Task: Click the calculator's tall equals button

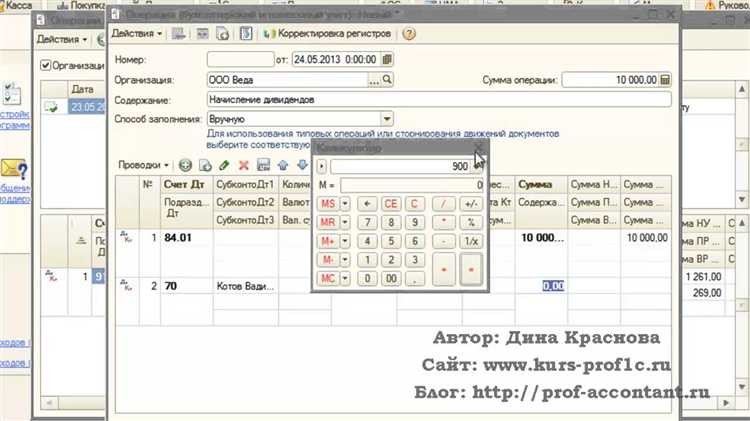Action: click(471, 269)
